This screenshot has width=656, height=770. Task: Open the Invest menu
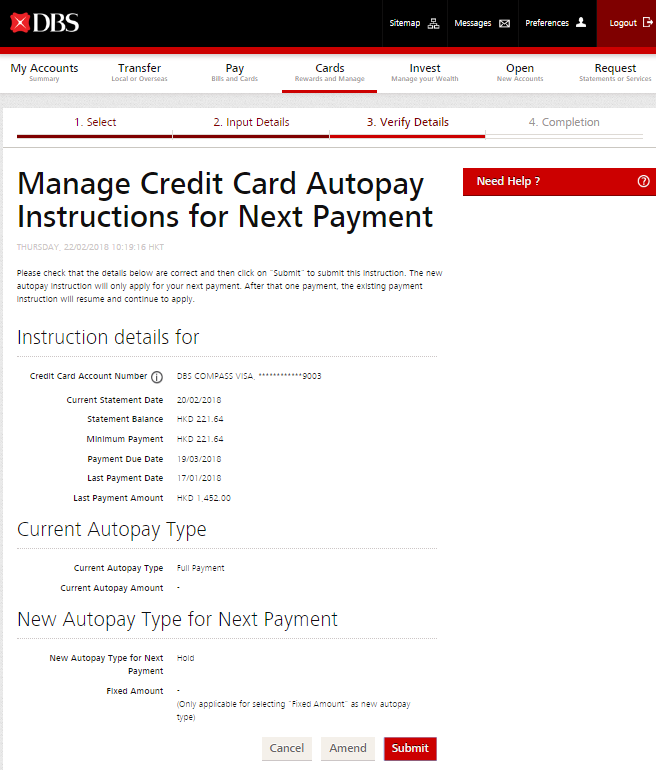424,72
